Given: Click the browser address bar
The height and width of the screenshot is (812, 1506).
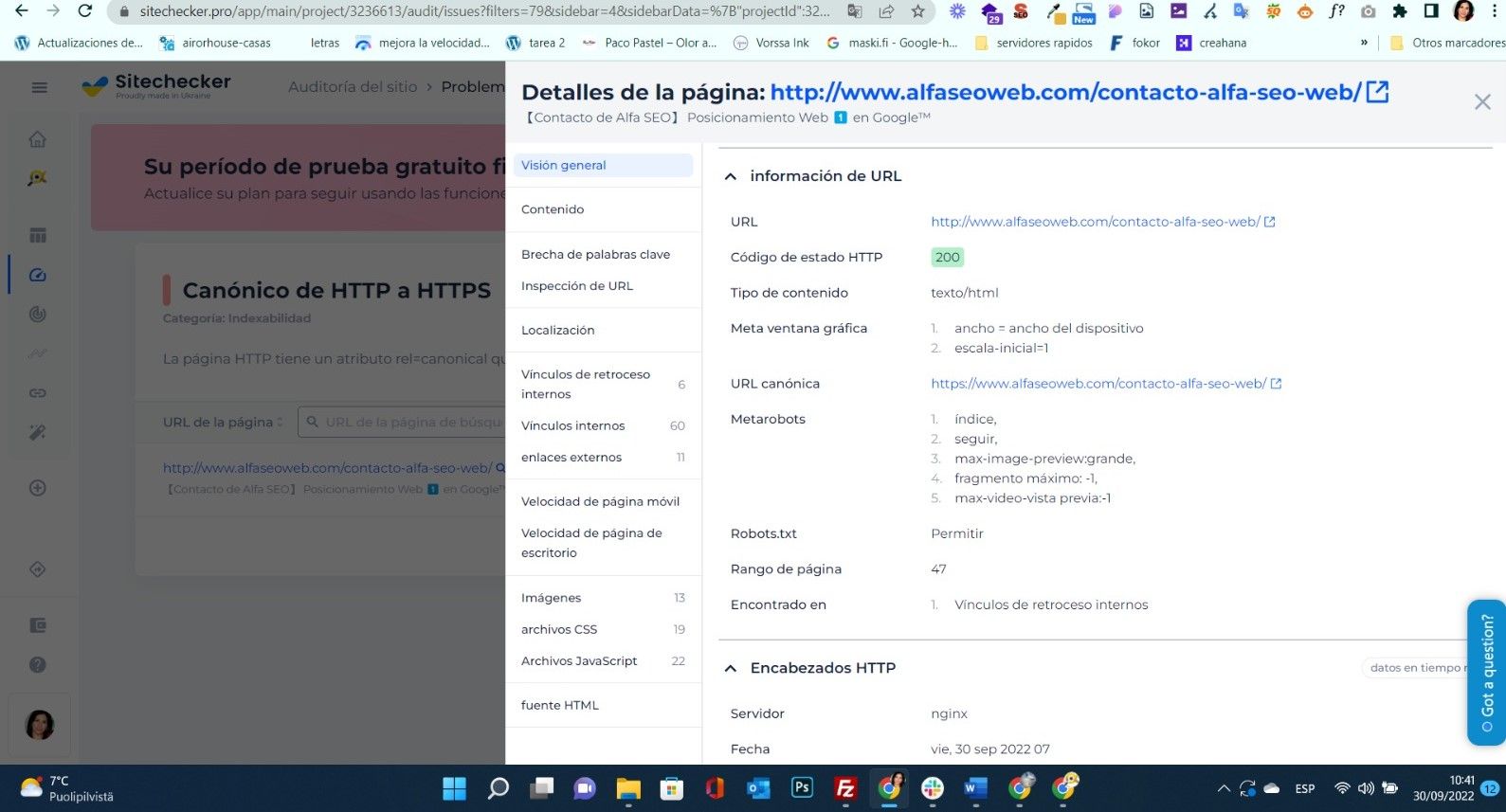Looking at the screenshot, I should pyautogui.click(x=483, y=11).
